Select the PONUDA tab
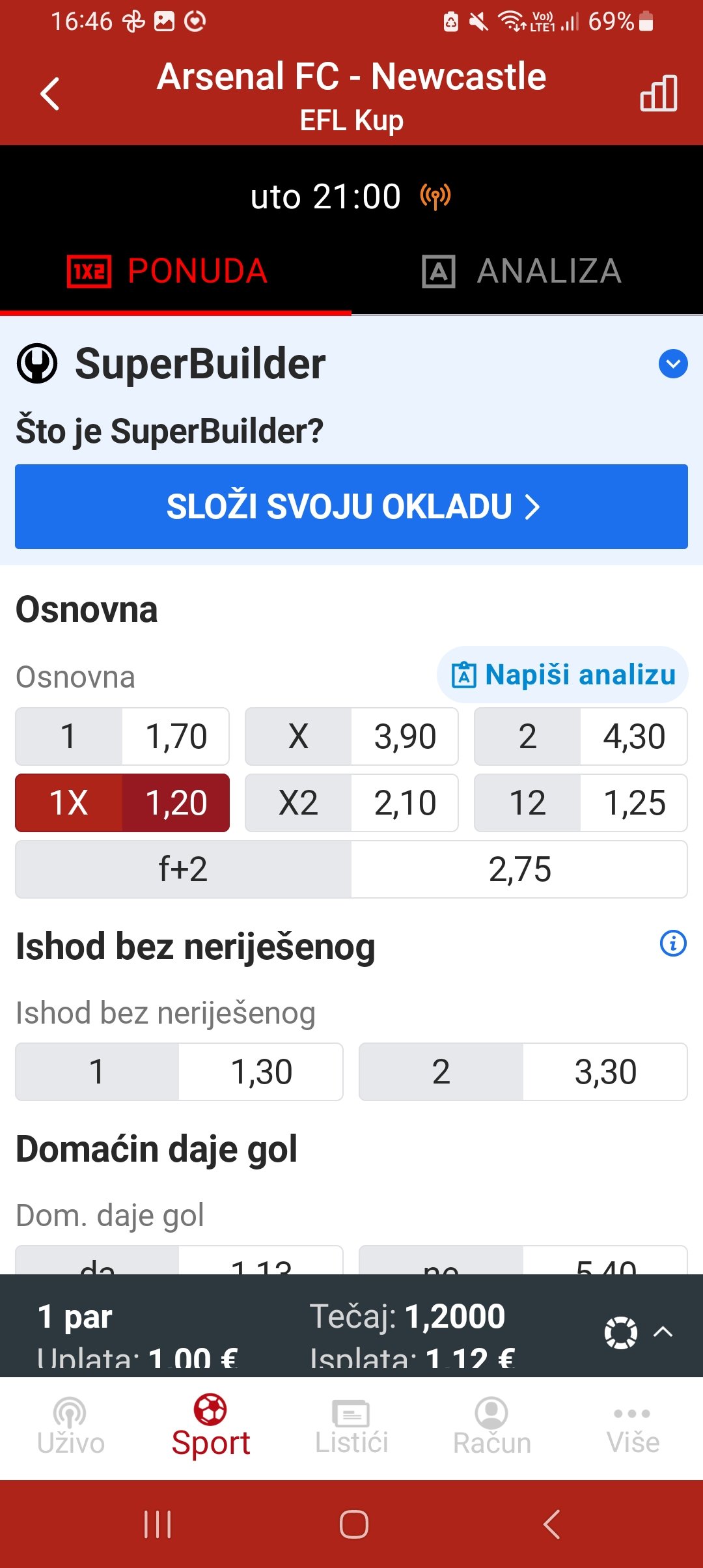 point(168,271)
